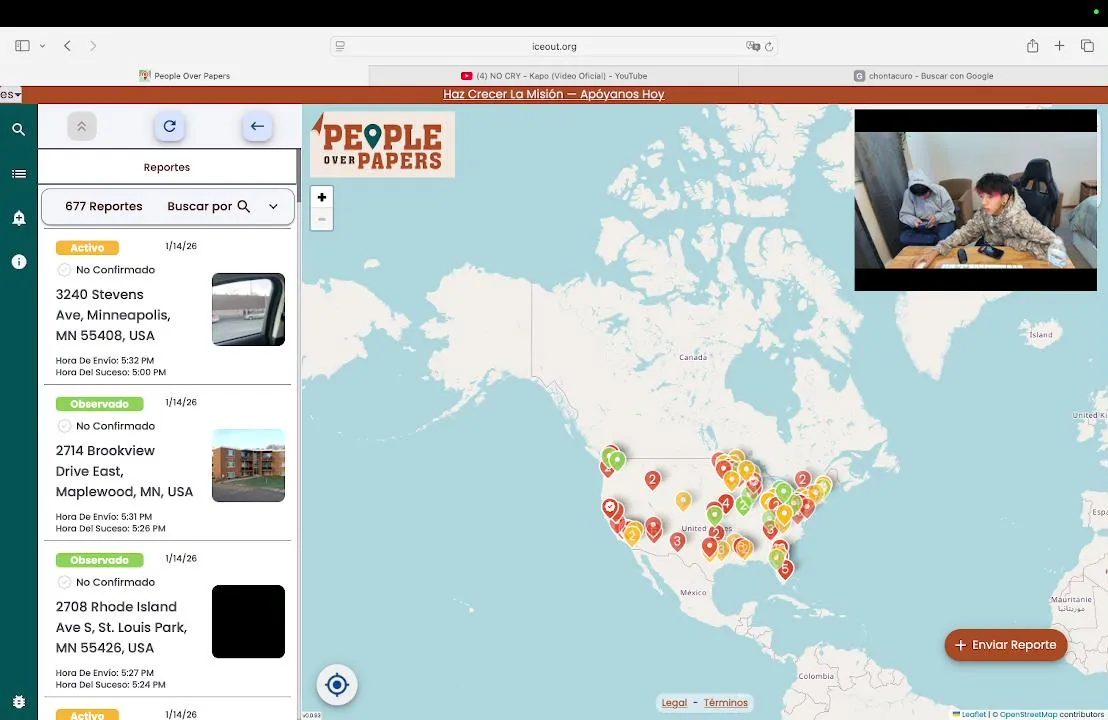Click the People Over Papers logo

click(382, 144)
